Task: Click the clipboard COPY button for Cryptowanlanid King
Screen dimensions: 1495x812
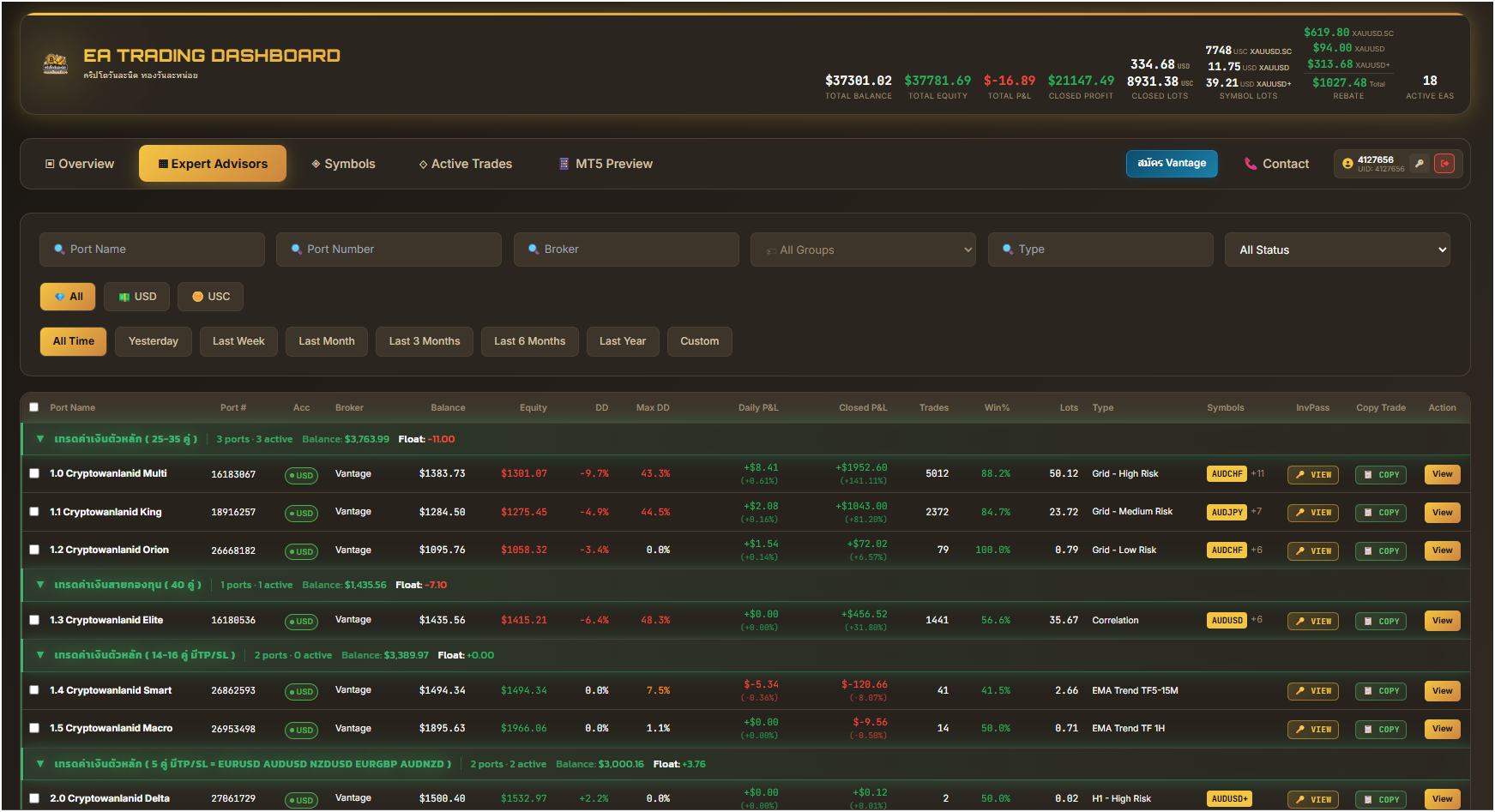Action: 1380,513
